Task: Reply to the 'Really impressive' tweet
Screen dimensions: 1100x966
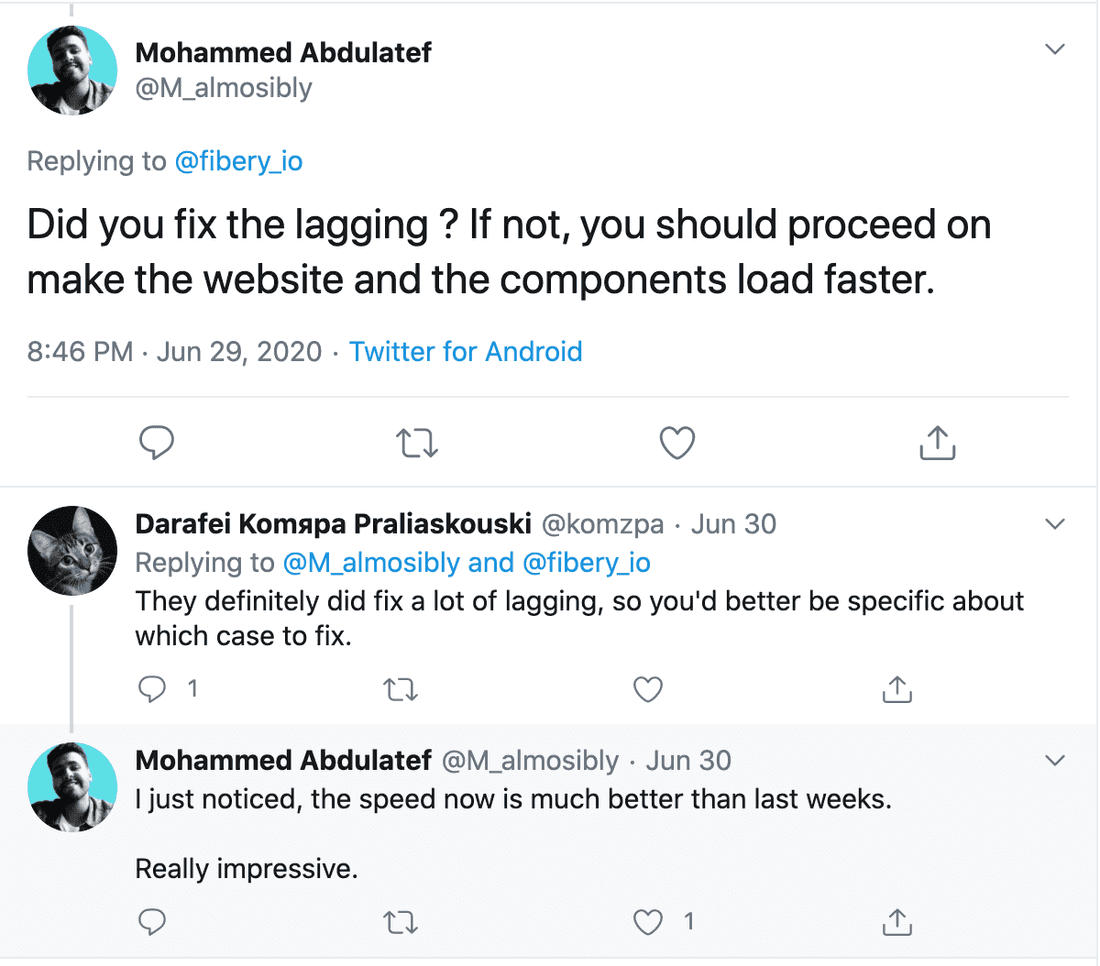Action: (x=152, y=922)
